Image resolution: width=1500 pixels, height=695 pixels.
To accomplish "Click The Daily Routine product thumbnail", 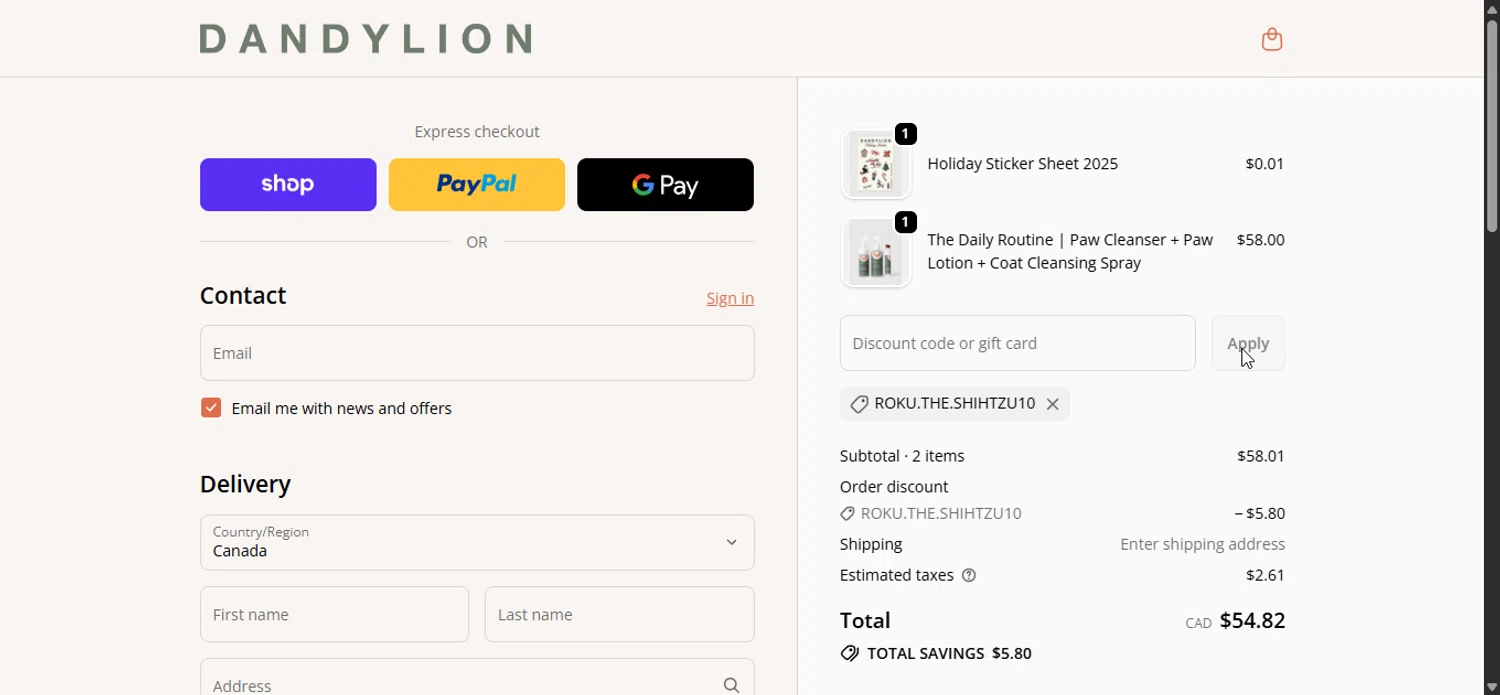I will (876, 253).
